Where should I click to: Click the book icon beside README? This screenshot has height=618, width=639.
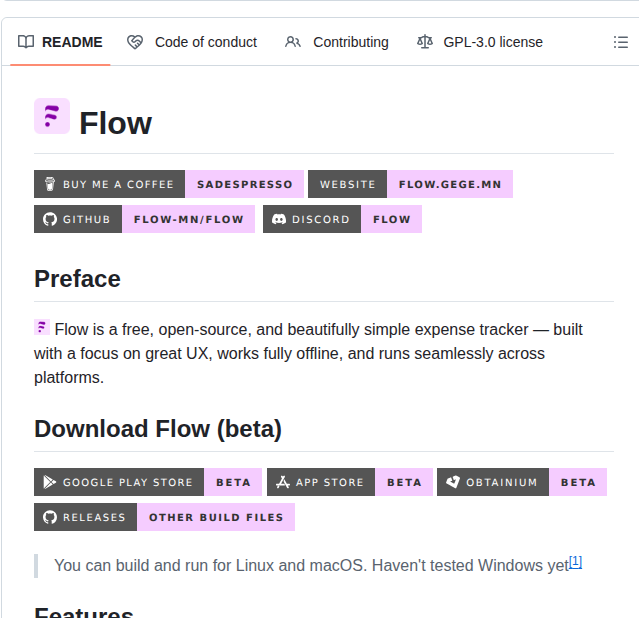pyautogui.click(x=26, y=42)
